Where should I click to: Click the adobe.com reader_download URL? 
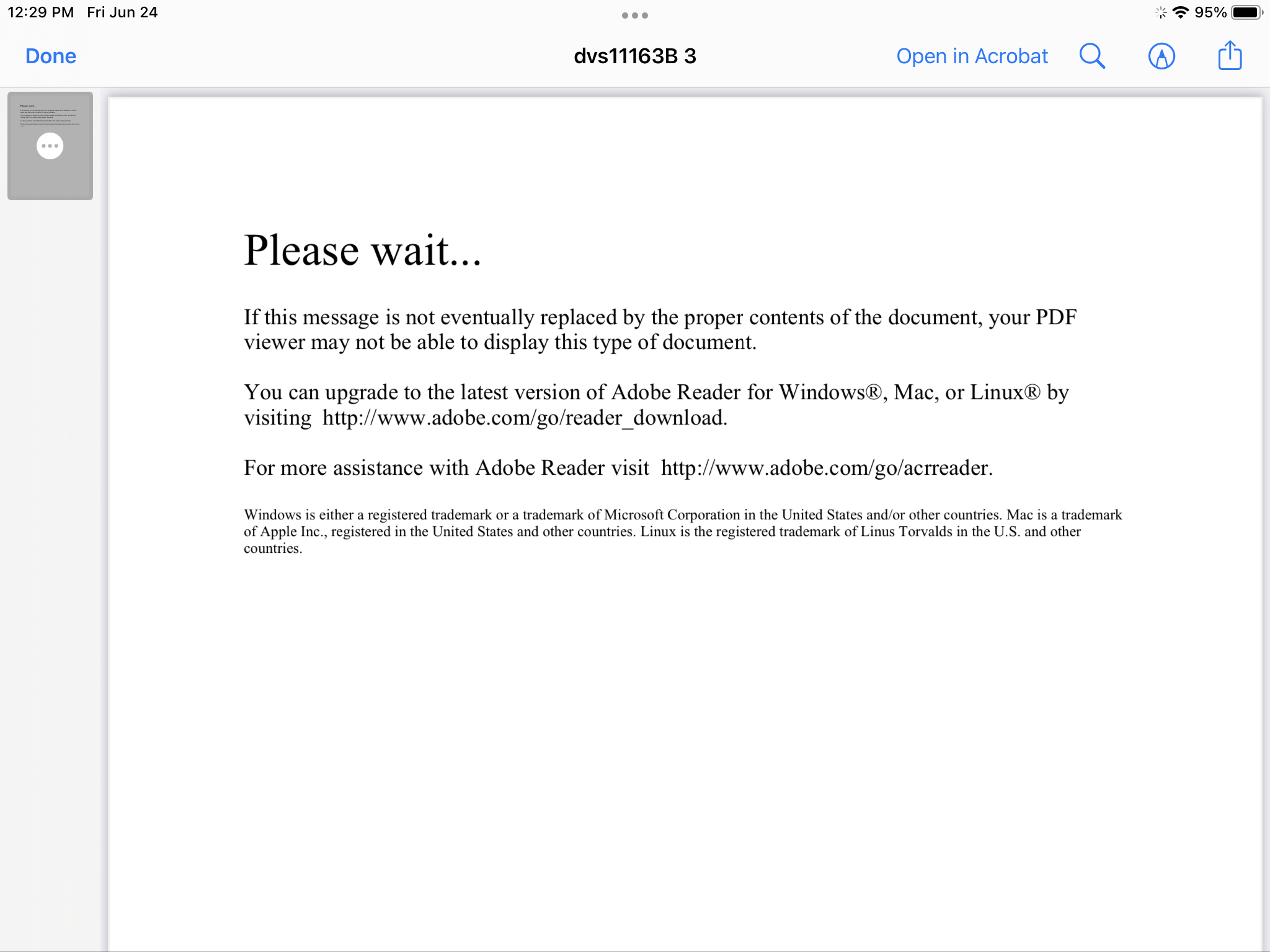point(524,418)
